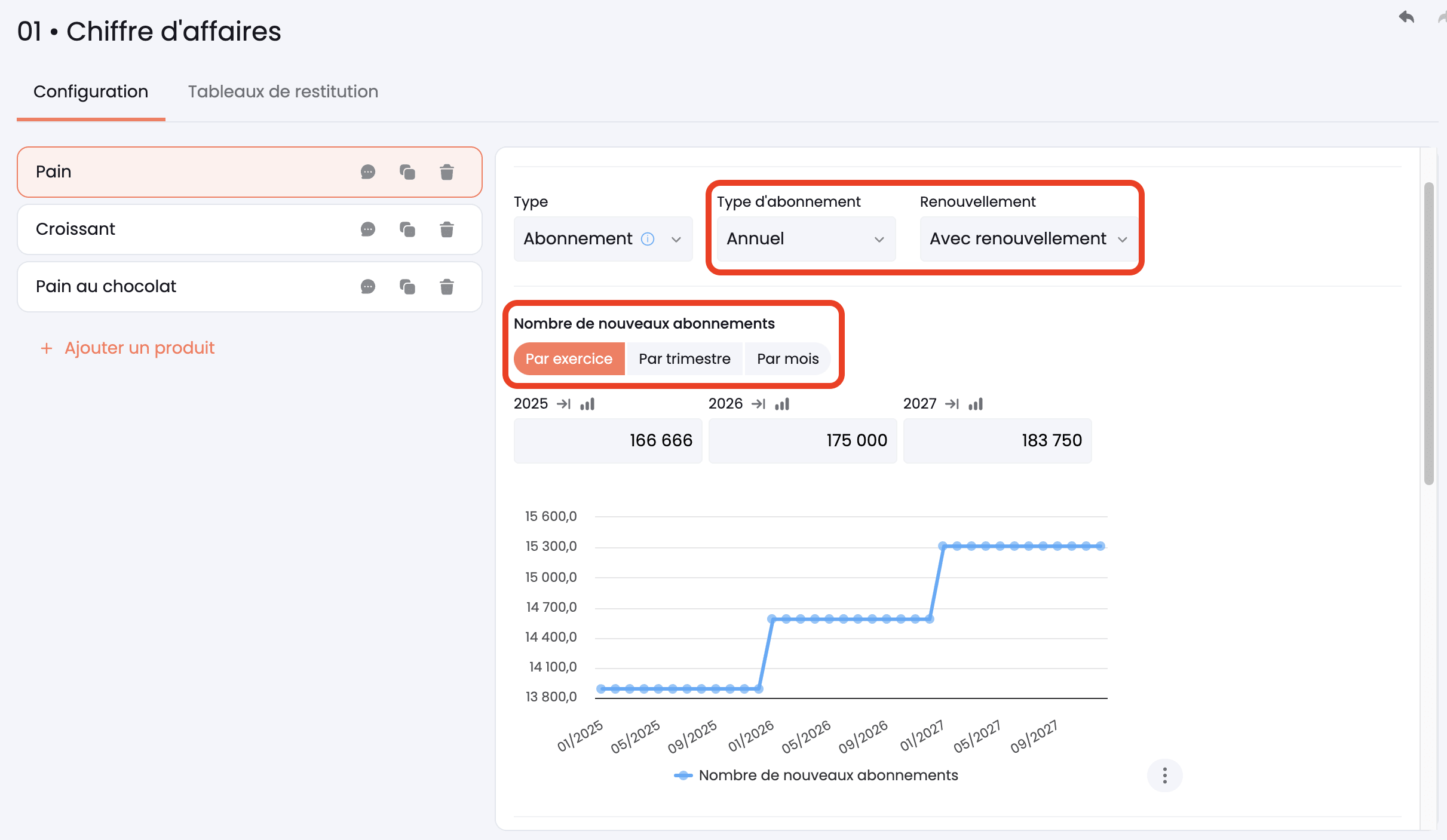Click the info icon beside Abonnement

[648, 239]
